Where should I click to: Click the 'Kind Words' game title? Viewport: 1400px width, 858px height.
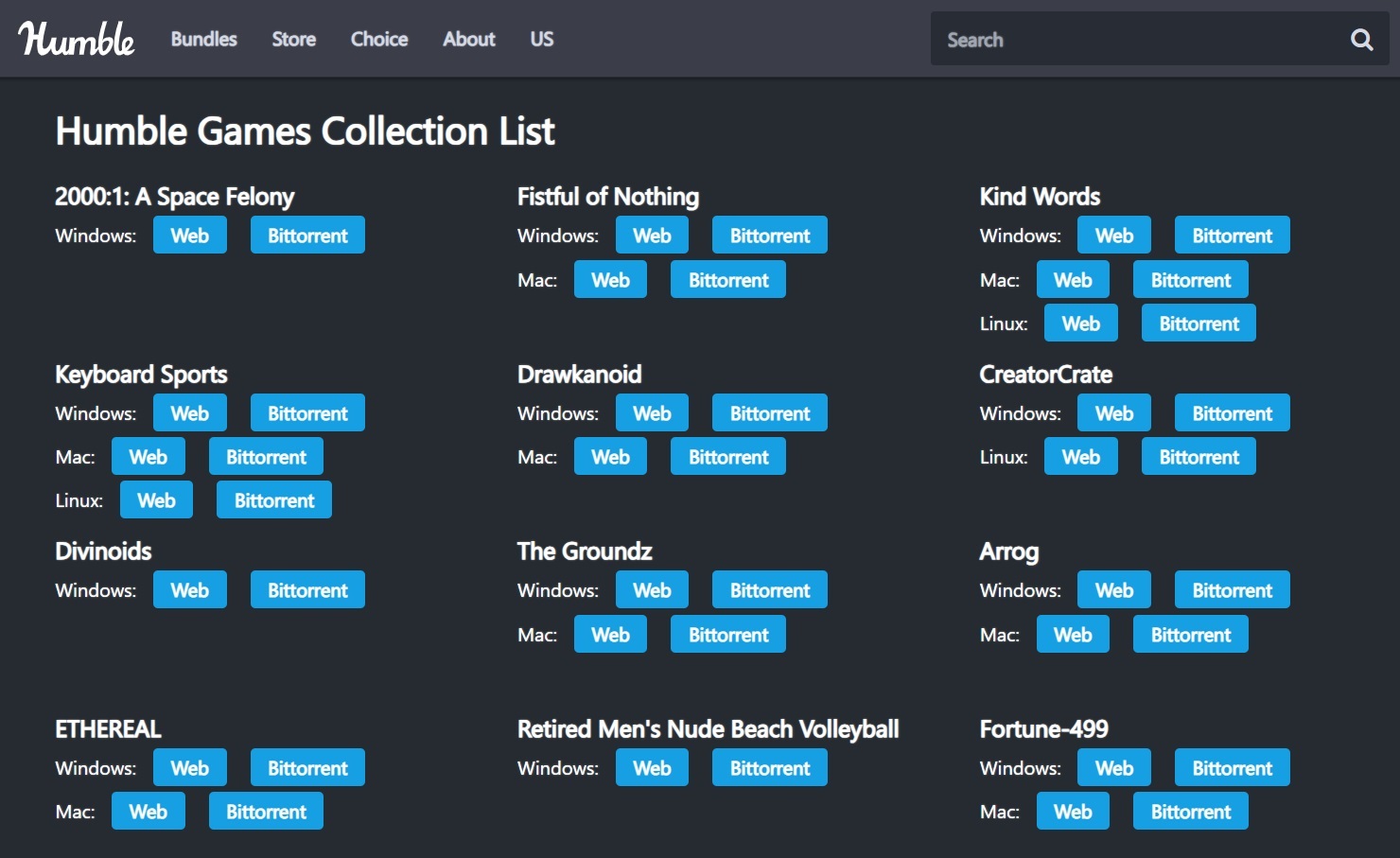[x=1040, y=197]
